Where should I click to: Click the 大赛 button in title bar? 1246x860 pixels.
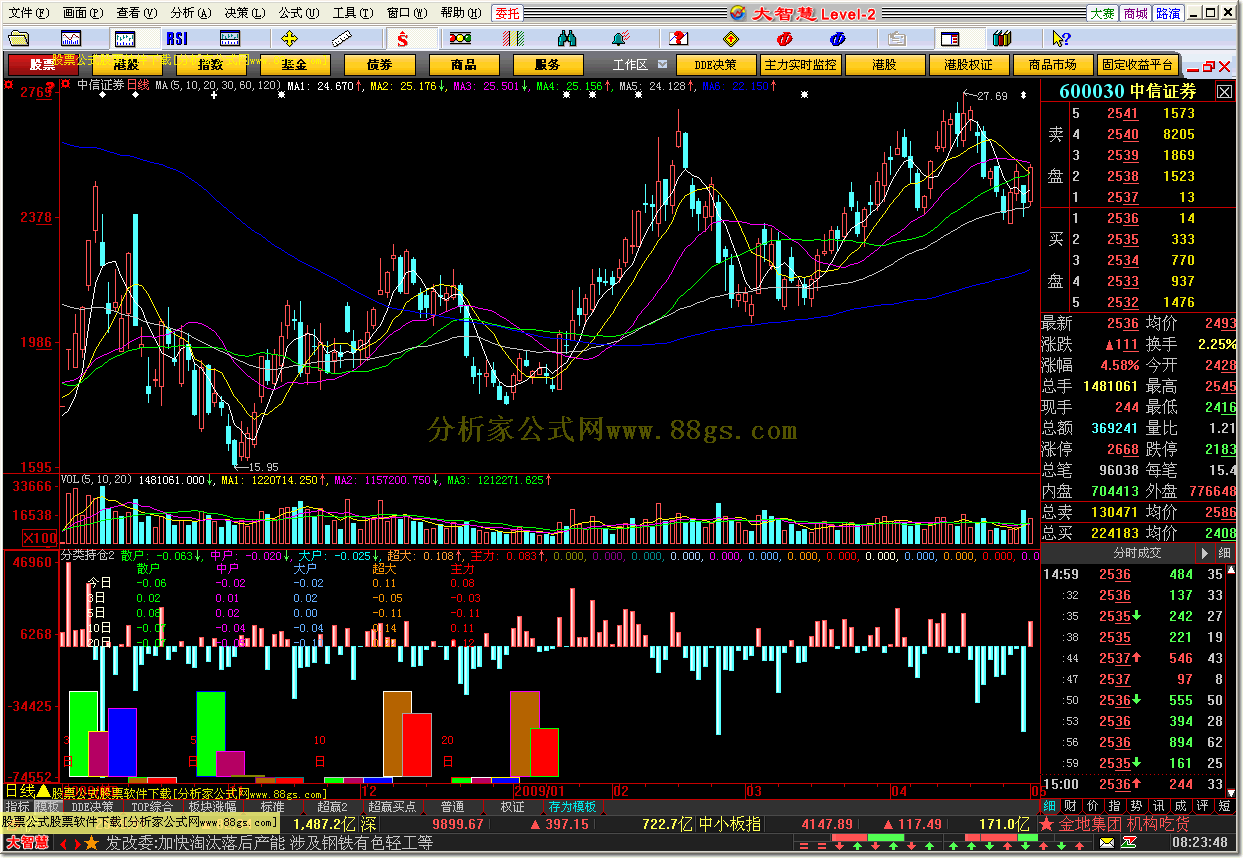[1103, 13]
